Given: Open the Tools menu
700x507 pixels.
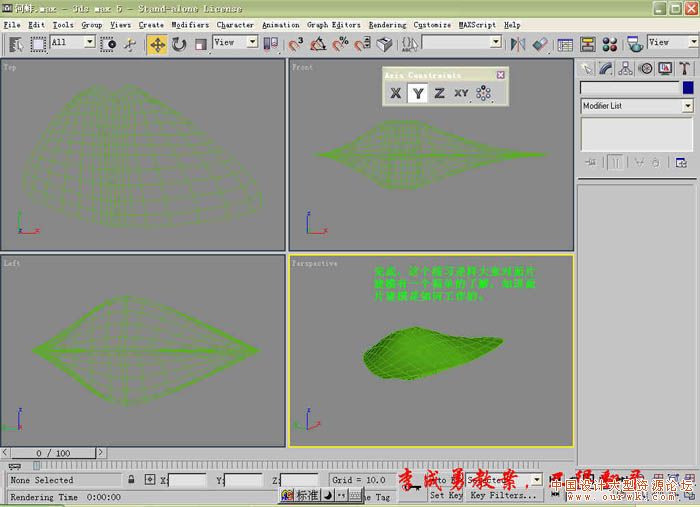Looking at the screenshot, I should [x=63, y=25].
